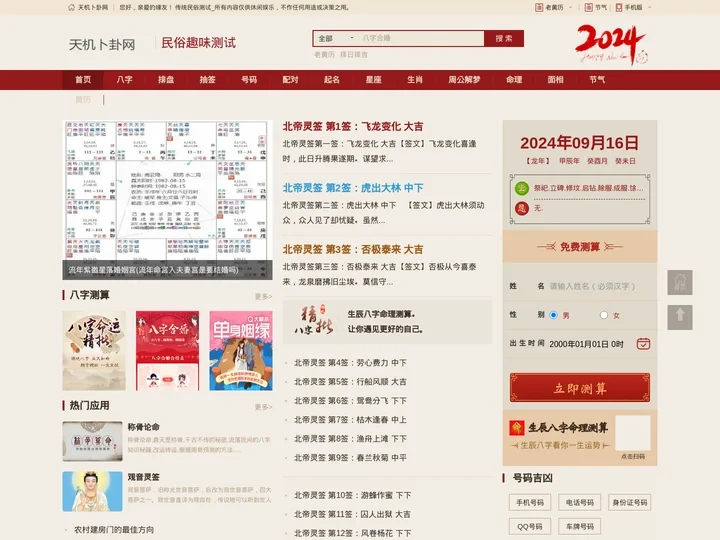Open the 择日择吉 link below the search box
Screen dimensions: 720x540
(354, 55)
